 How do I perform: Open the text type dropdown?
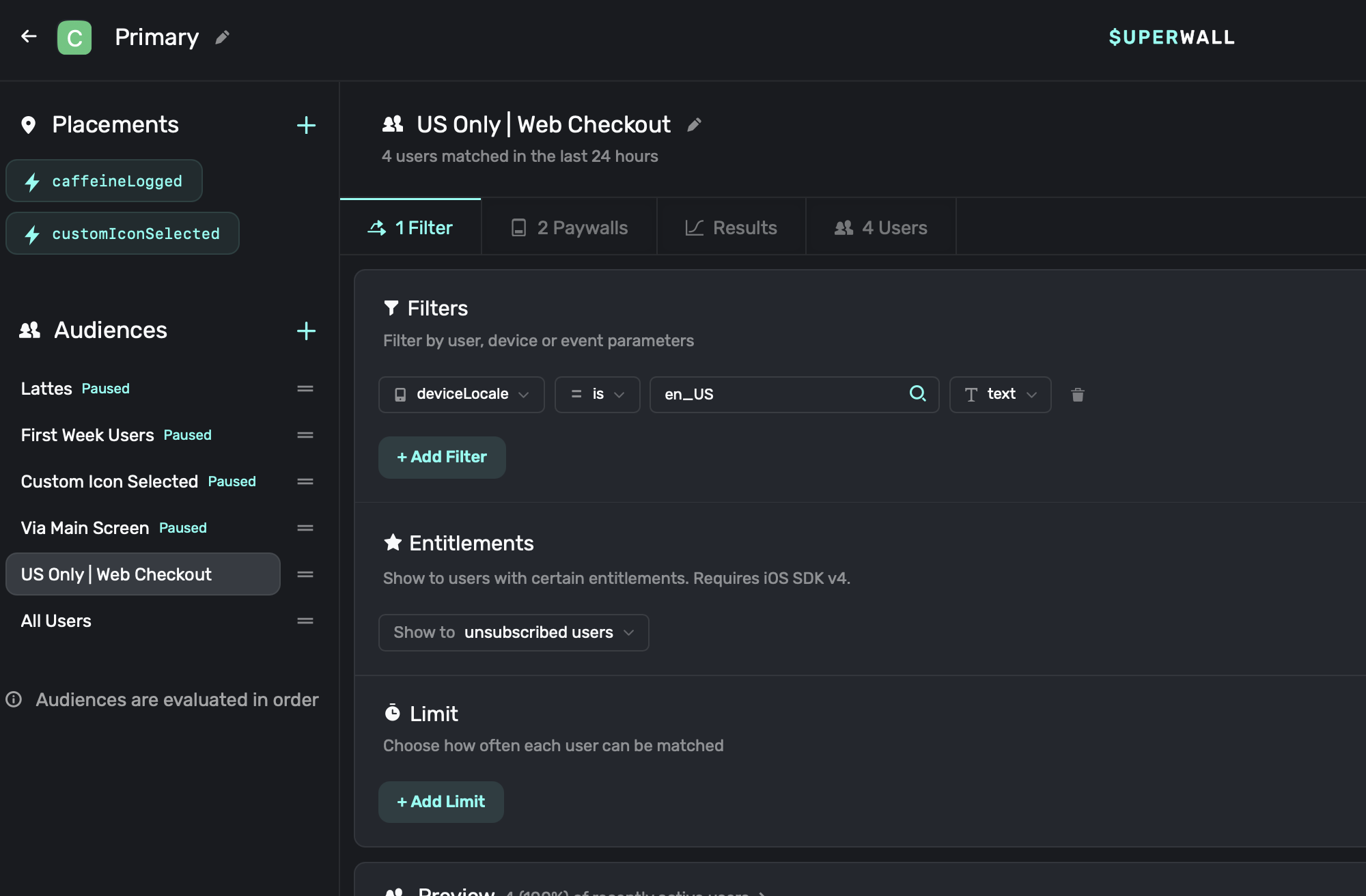[x=1000, y=394]
